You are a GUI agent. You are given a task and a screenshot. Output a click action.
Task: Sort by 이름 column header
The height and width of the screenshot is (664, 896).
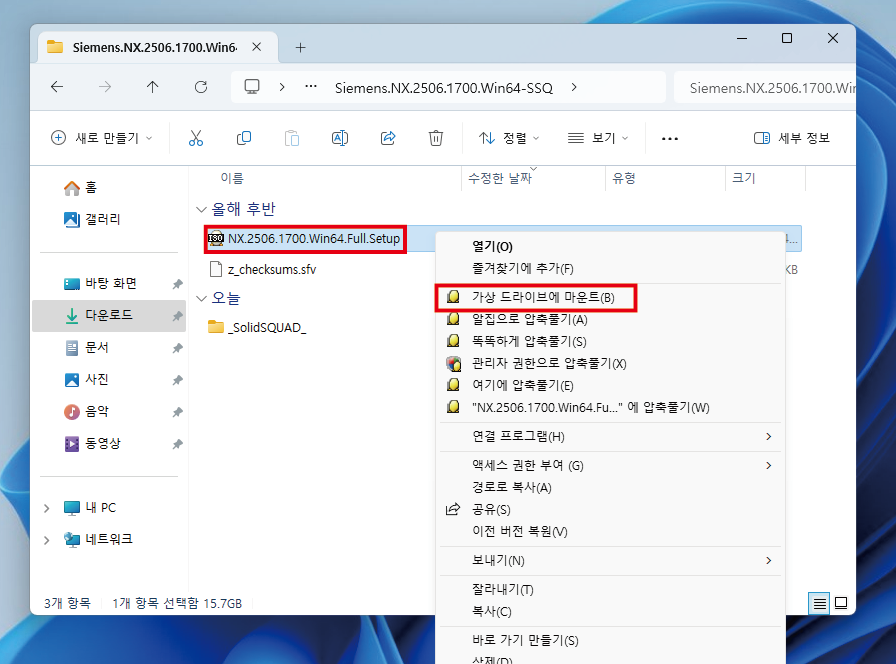pos(232,178)
